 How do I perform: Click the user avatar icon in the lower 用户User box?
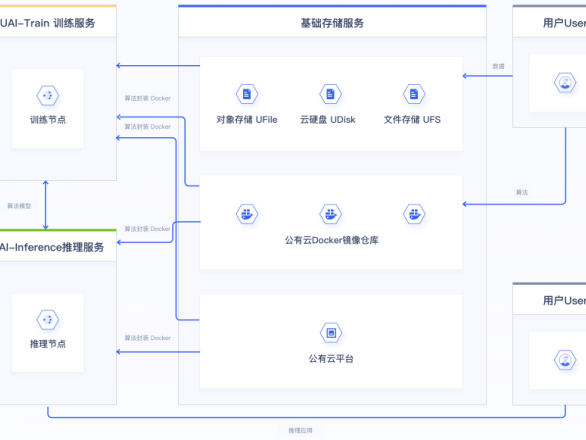point(565,360)
